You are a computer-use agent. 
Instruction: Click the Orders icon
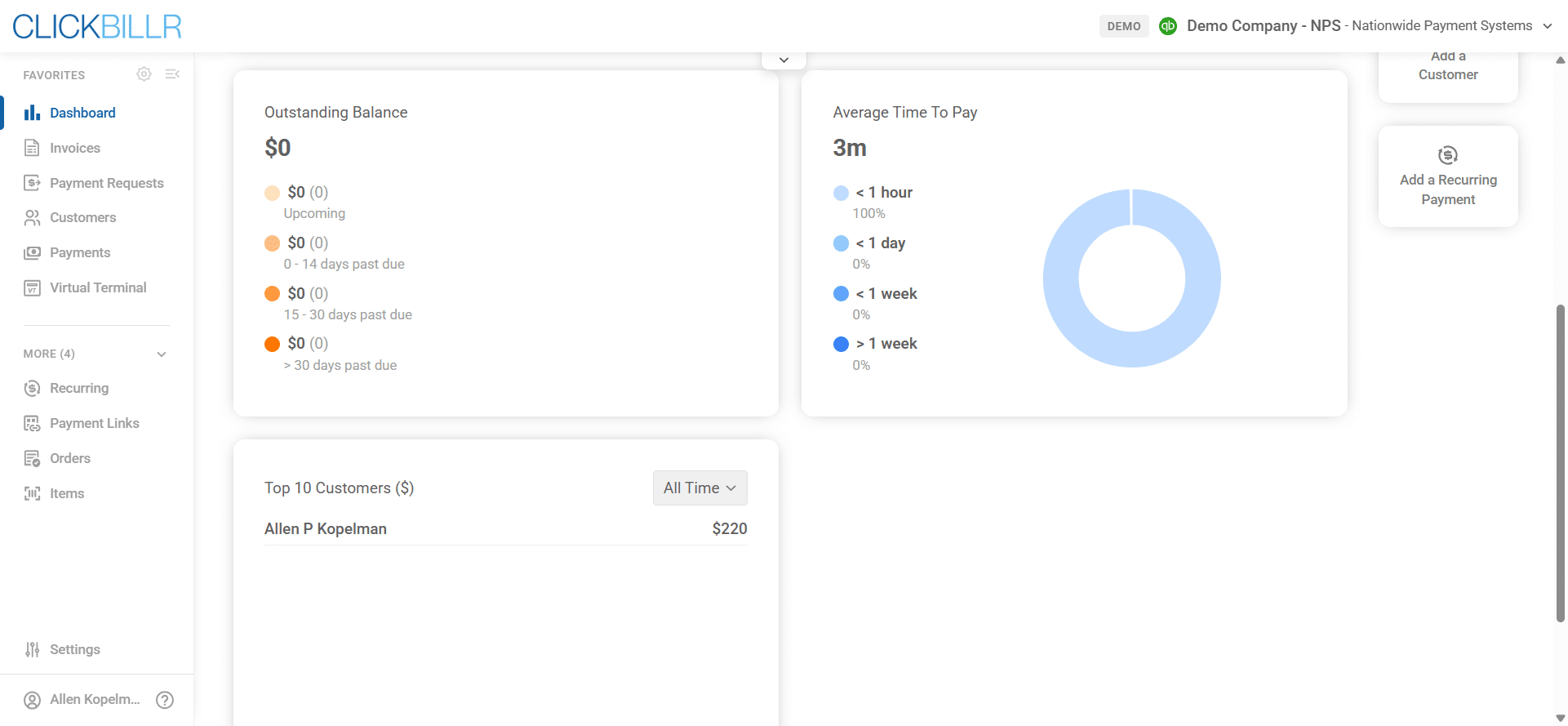[32, 459]
